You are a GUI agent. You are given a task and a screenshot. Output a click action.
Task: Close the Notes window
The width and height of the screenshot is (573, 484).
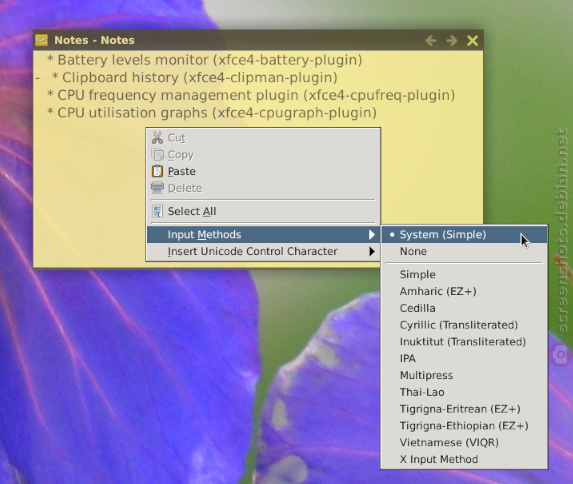(473, 40)
